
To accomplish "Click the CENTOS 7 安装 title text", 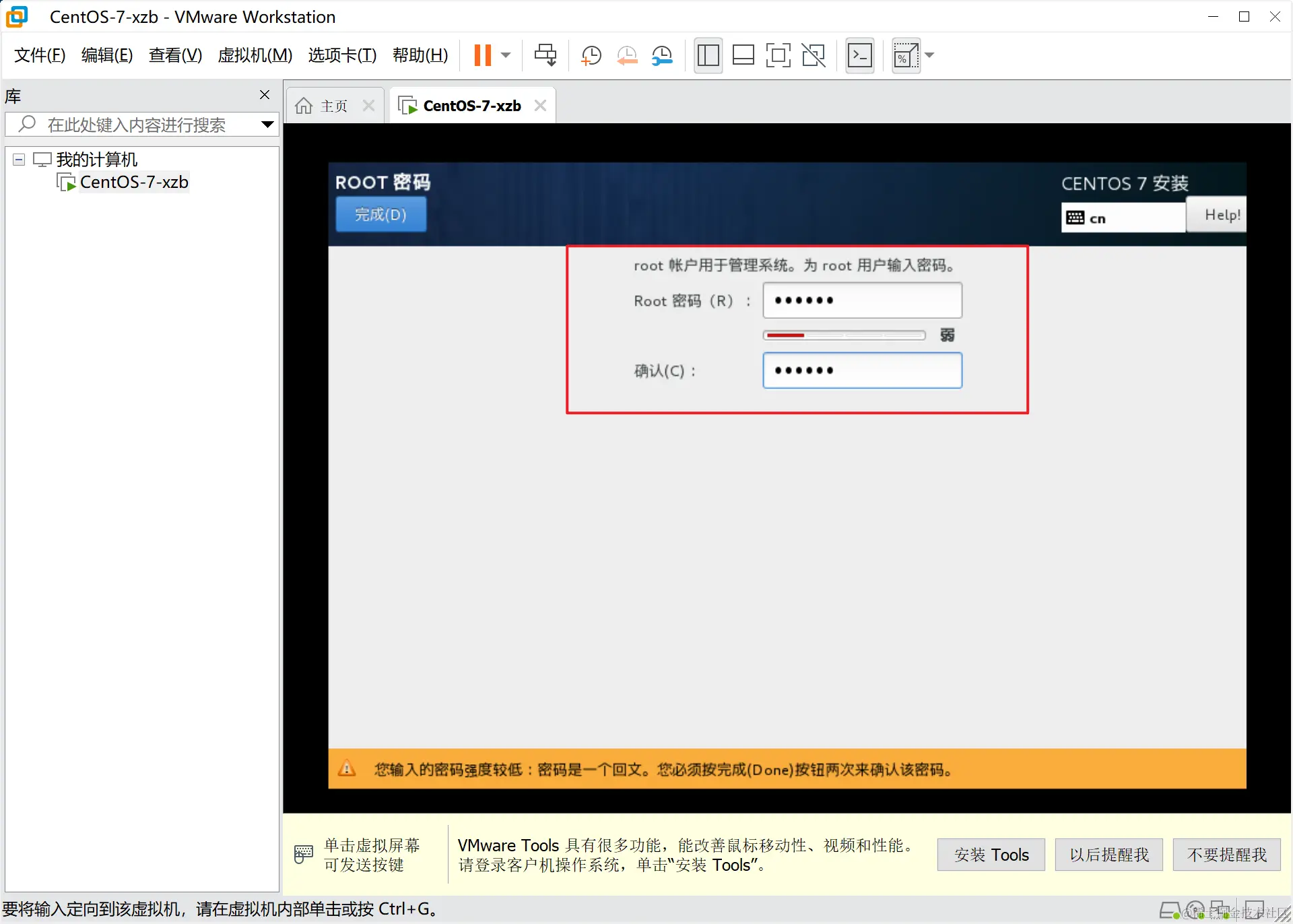I will [x=1125, y=183].
